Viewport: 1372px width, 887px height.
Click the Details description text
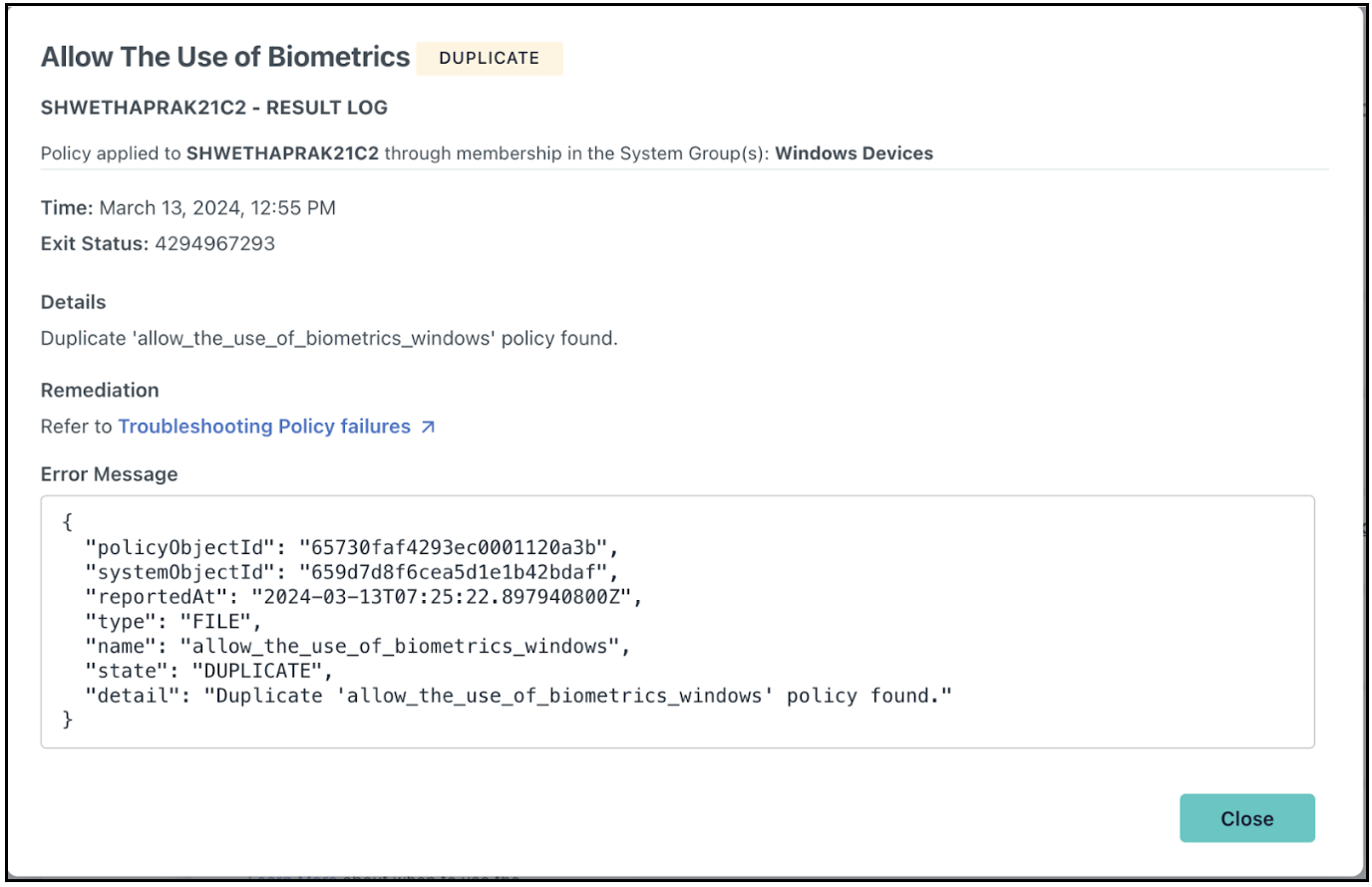point(329,339)
